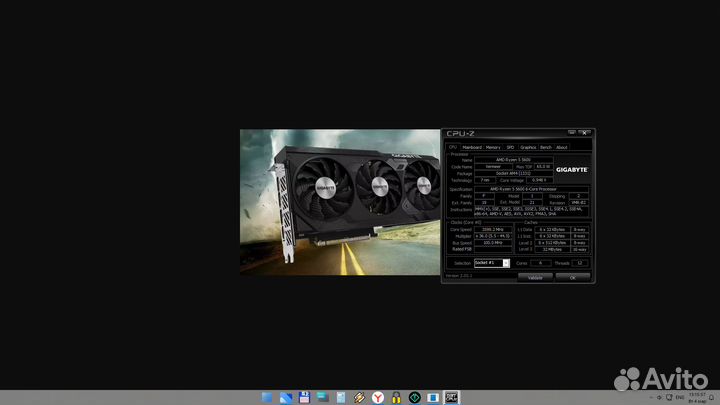Open the yellow striped tool taskbar icon
The image size is (720, 405).
pyautogui.click(x=359, y=398)
